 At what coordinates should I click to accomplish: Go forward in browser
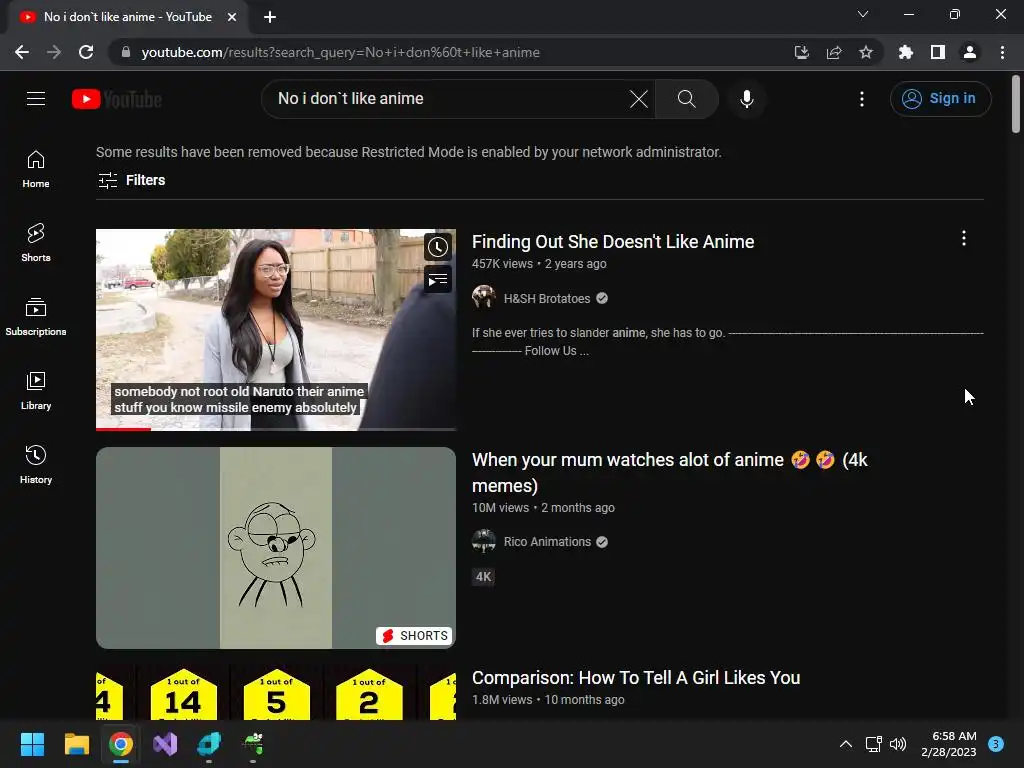click(54, 52)
